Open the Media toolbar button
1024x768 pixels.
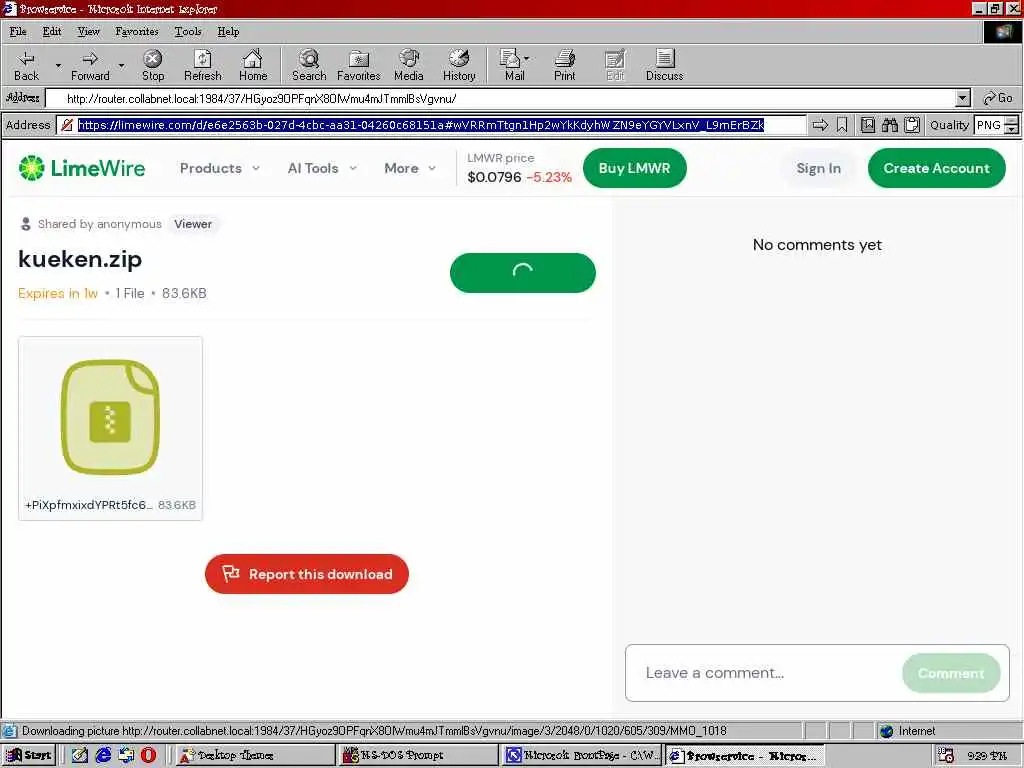click(409, 65)
